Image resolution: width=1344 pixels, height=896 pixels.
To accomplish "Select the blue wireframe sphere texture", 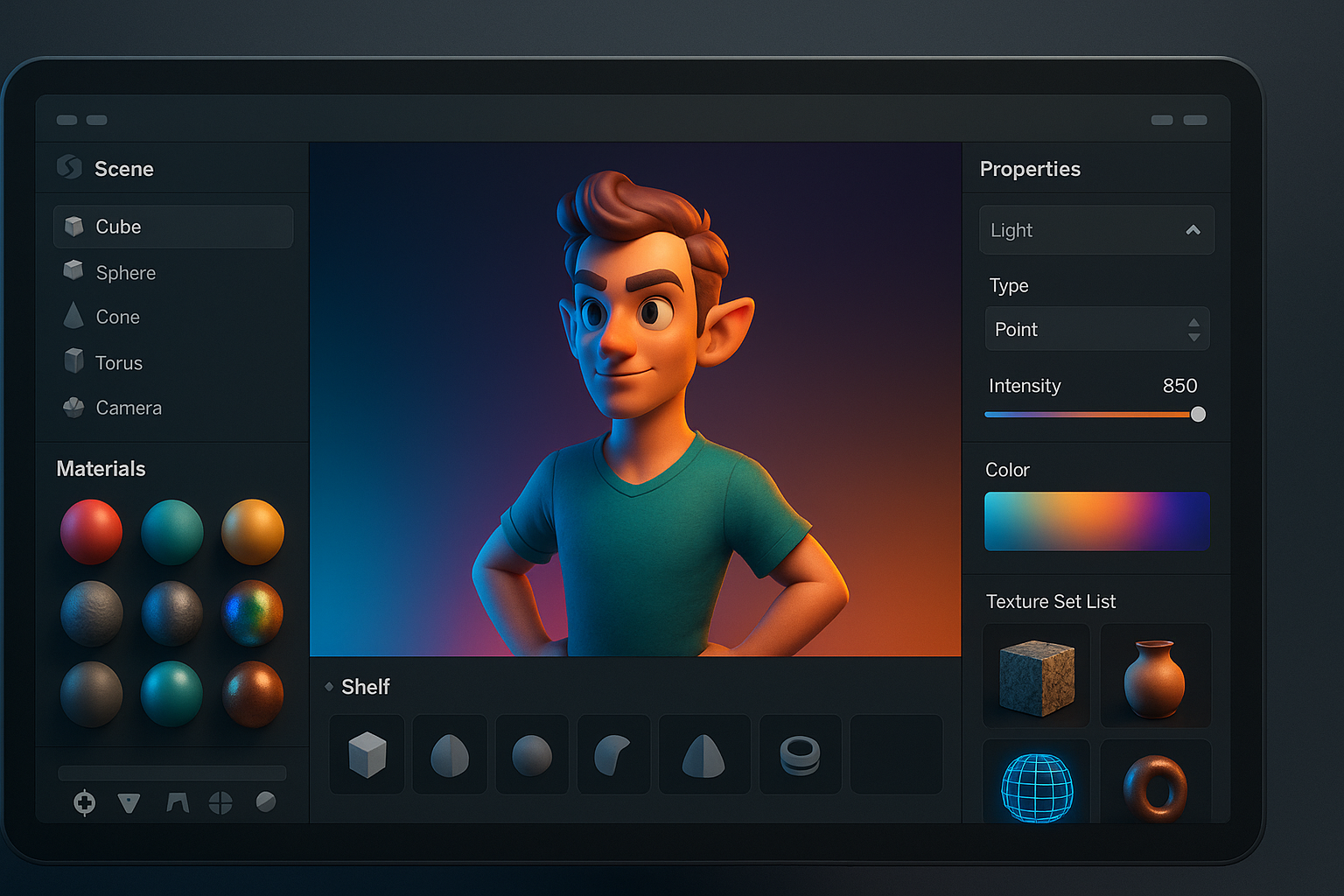I will pos(1037,787).
